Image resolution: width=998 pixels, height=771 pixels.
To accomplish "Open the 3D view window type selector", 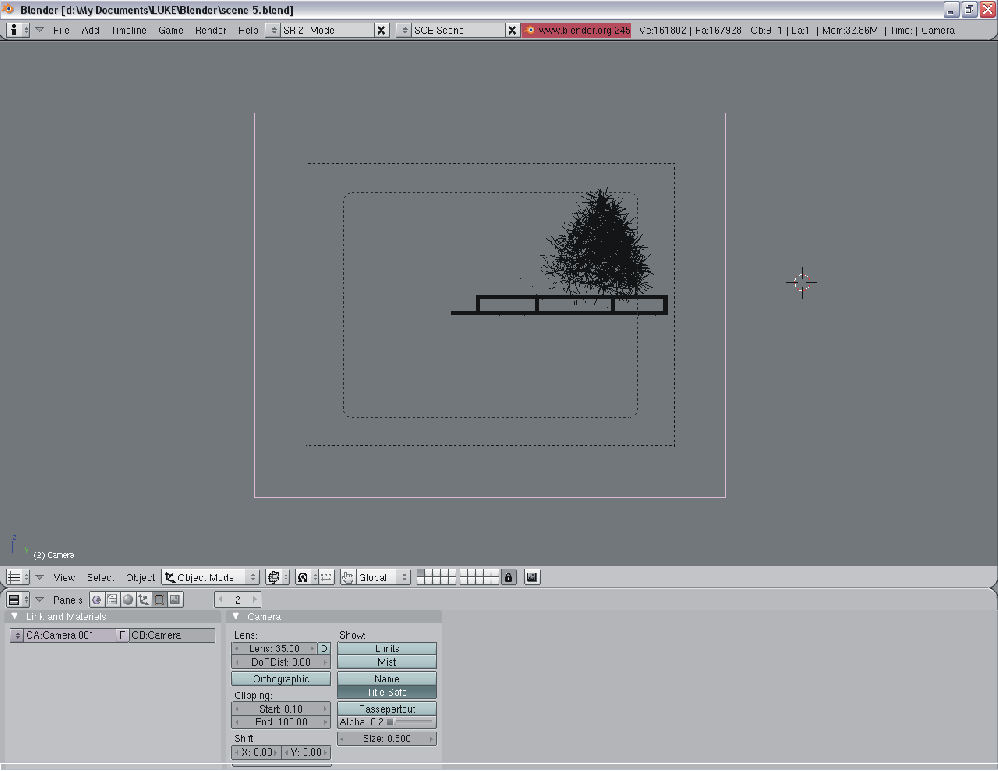I will [x=18, y=577].
